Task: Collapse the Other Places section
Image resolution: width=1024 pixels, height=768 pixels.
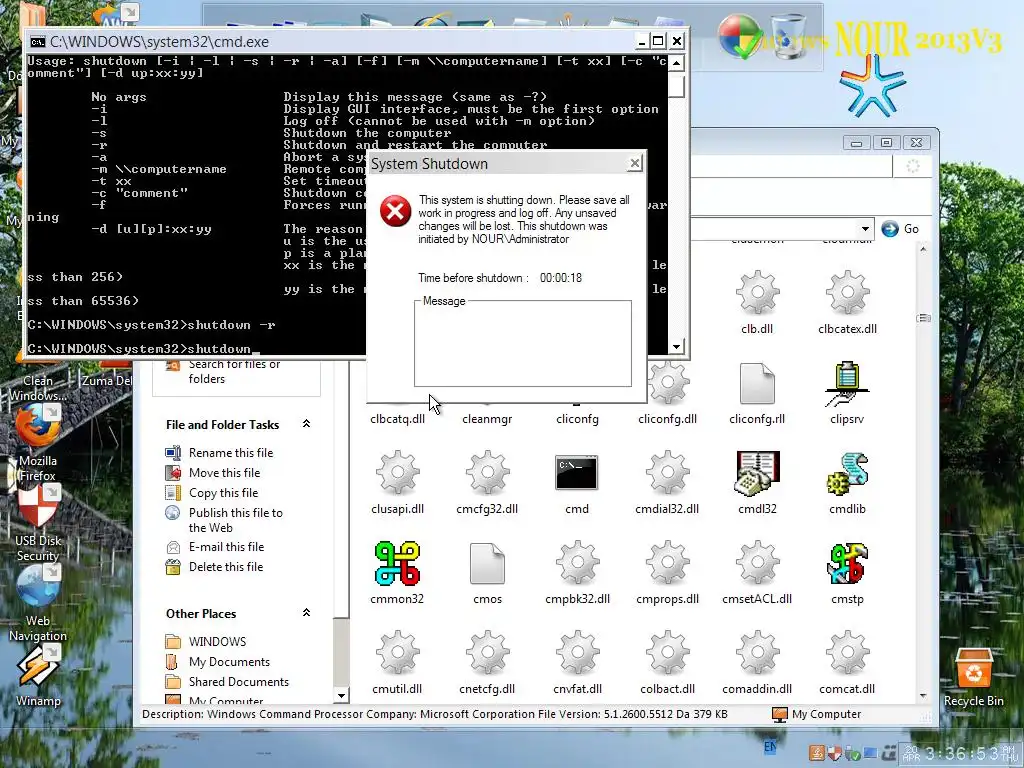Action: 306,613
